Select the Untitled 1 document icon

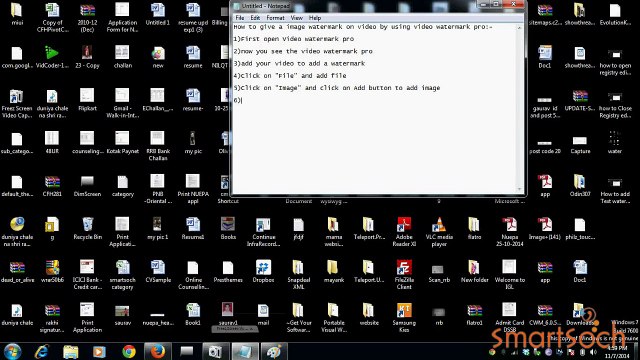pyautogui.click(x=158, y=14)
